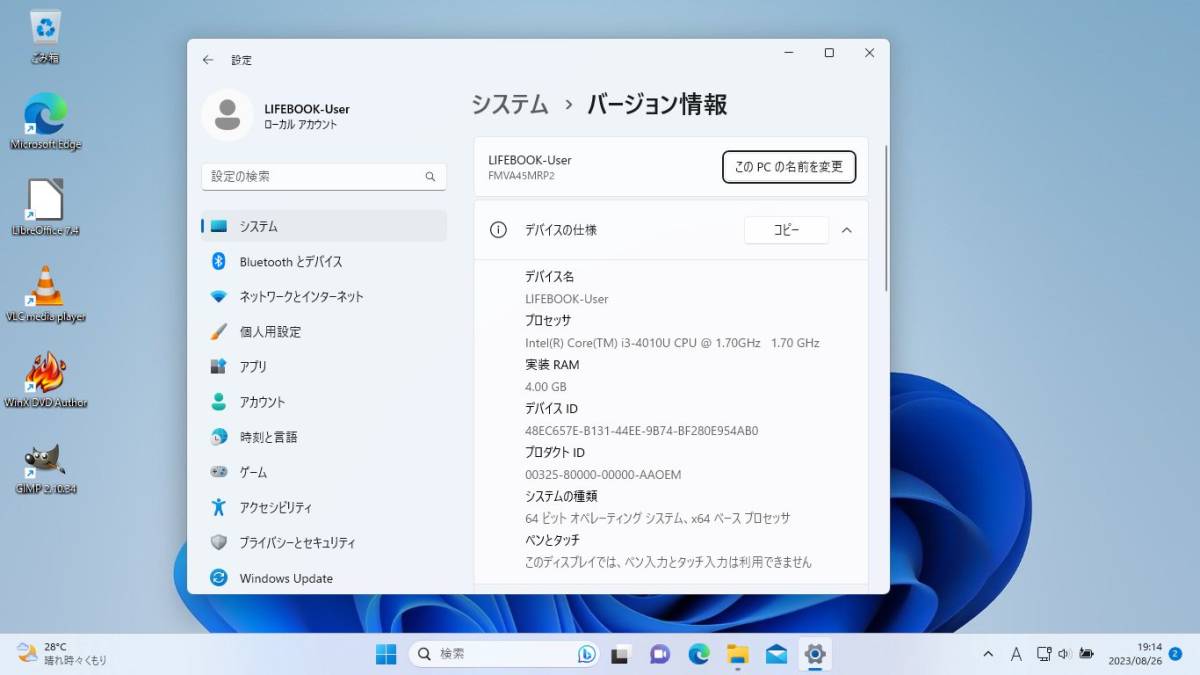The image size is (1200, 675).
Task: Click the バージョン情報 page heading
Action: coord(657,104)
